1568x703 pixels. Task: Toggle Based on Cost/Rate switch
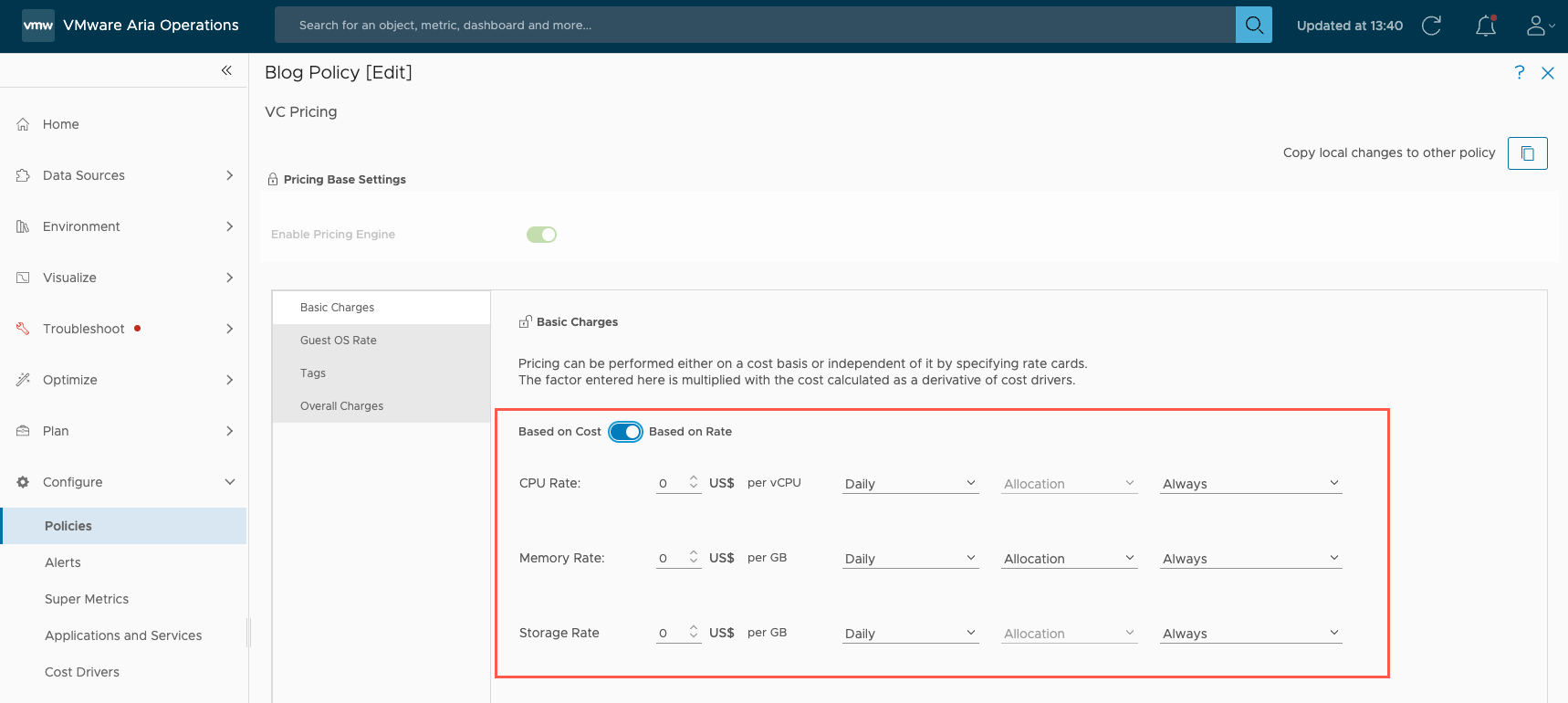625,432
